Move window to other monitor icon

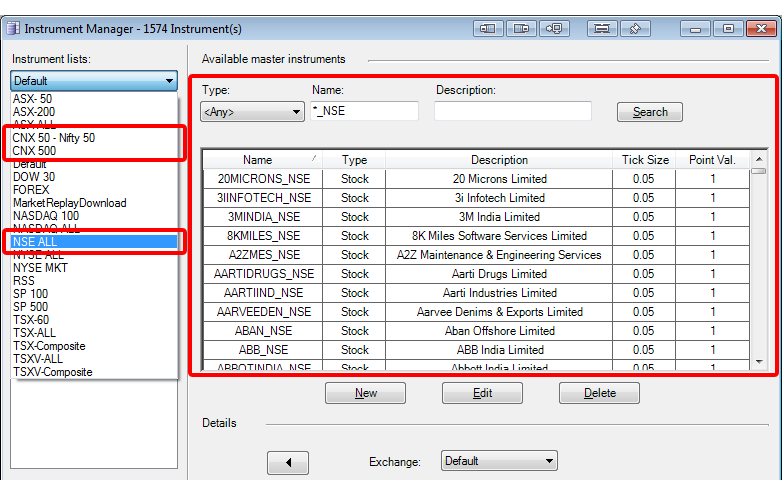pyautogui.click(x=554, y=28)
